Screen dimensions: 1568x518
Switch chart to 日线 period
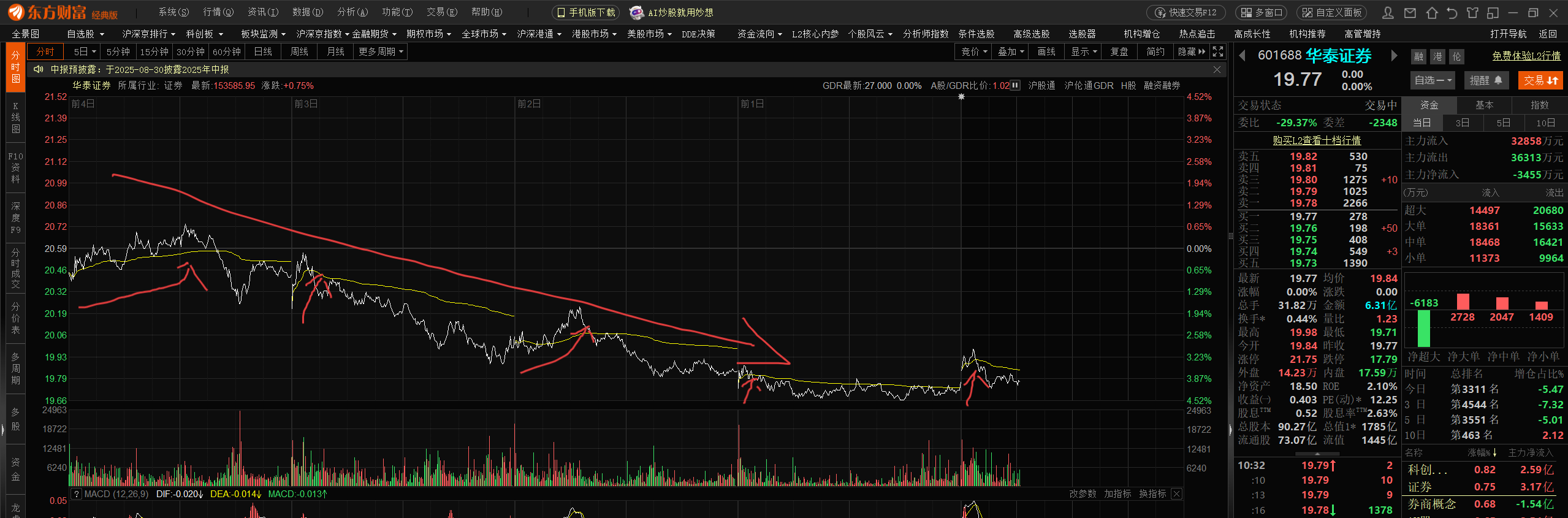[263, 51]
